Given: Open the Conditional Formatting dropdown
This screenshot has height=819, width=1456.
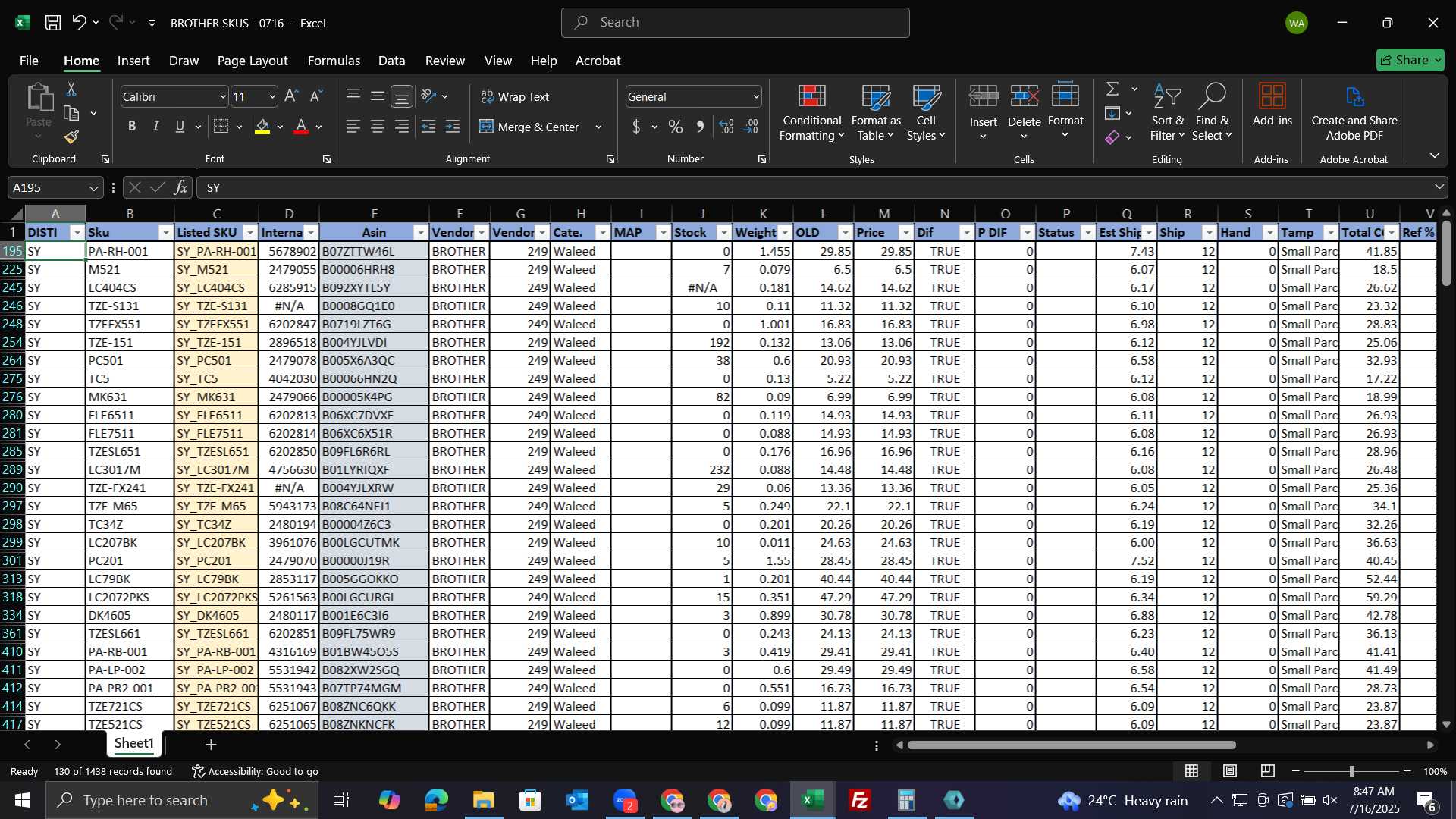Looking at the screenshot, I should pyautogui.click(x=811, y=112).
